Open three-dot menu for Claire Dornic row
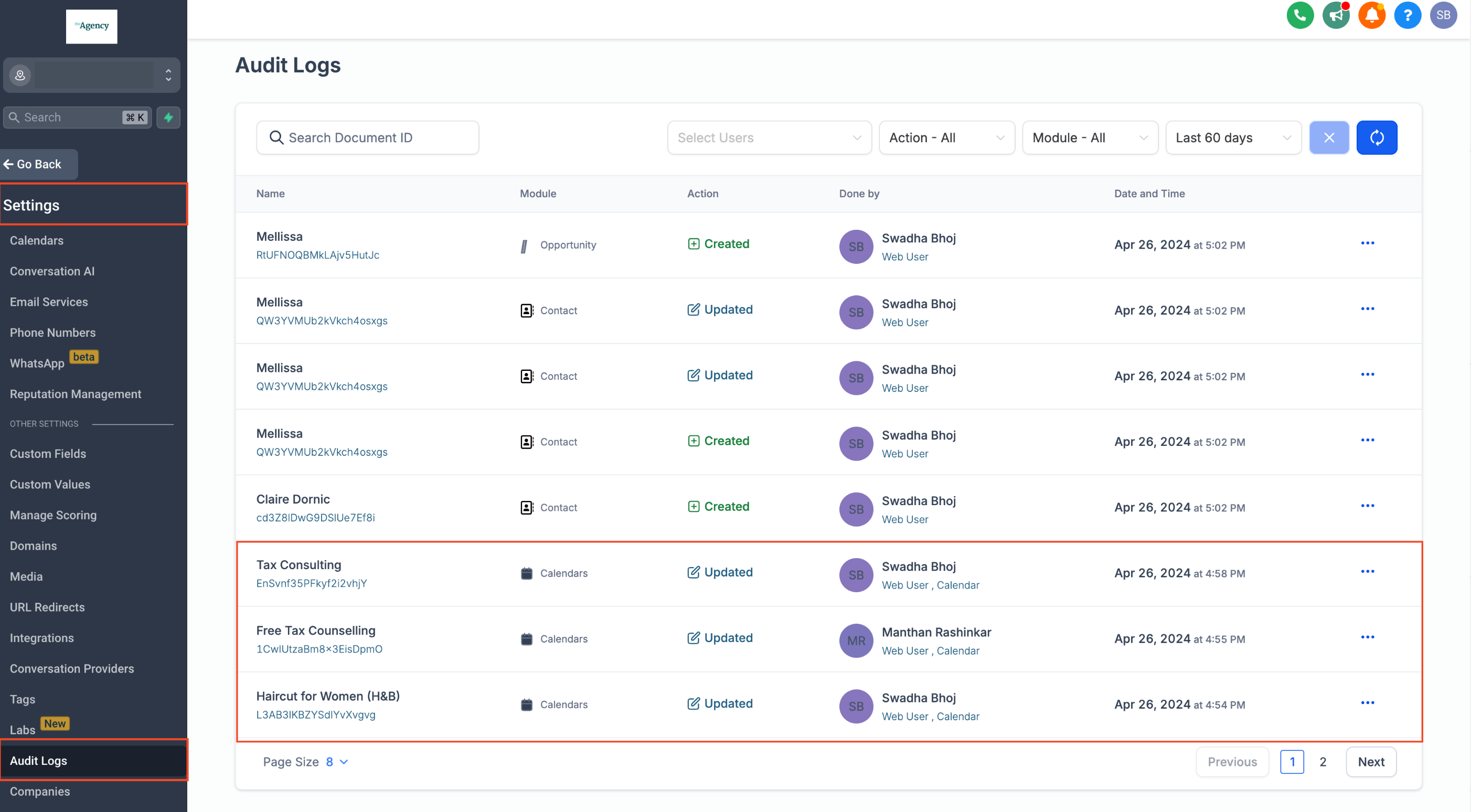 (1367, 506)
